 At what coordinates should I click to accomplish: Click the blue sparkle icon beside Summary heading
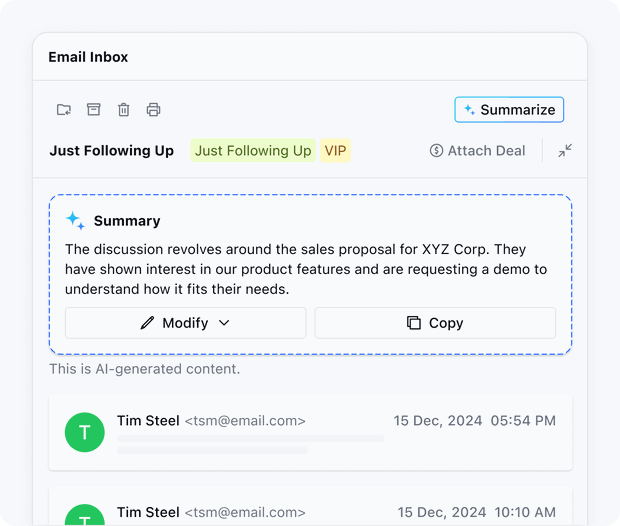click(x=75, y=221)
